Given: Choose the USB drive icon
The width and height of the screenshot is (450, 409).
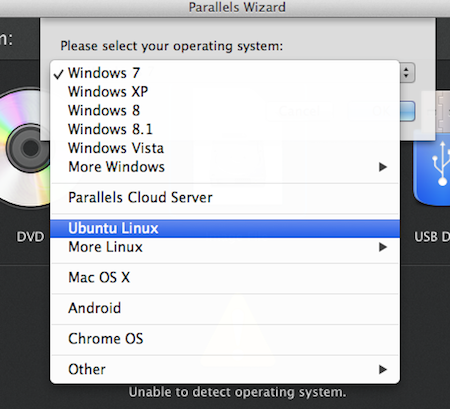Looking at the screenshot, I should 432,168.
